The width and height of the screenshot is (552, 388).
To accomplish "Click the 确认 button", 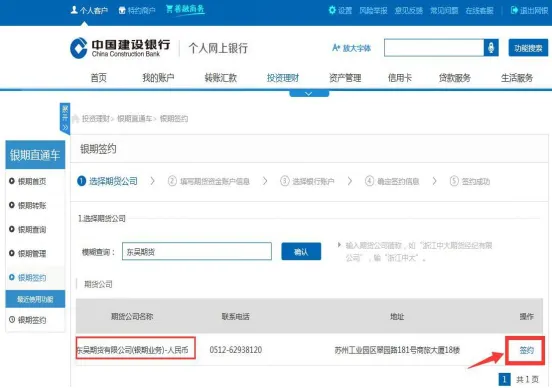I will click(x=301, y=251).
